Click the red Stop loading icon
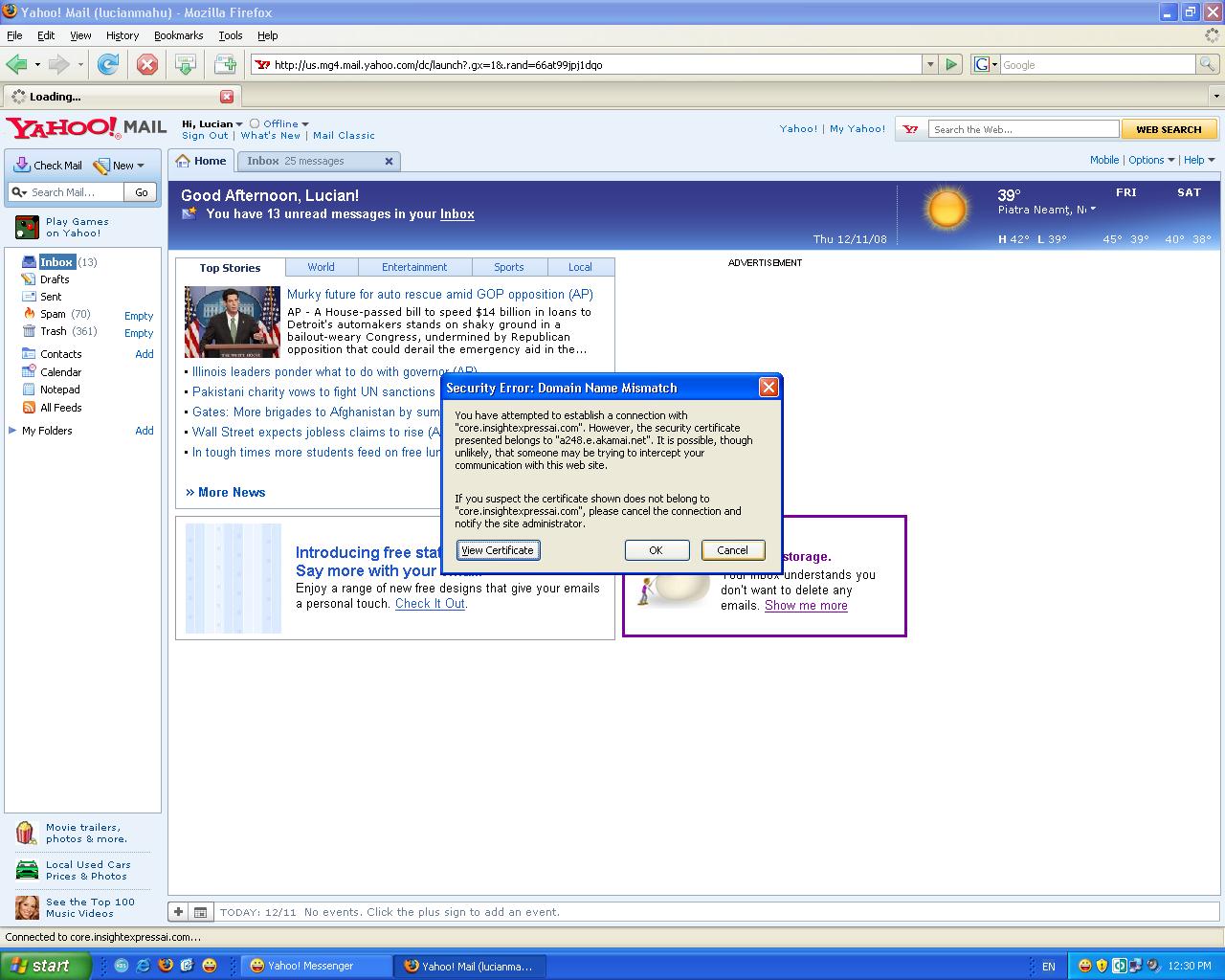This screenshot has width=1225, height=980. 146,64
